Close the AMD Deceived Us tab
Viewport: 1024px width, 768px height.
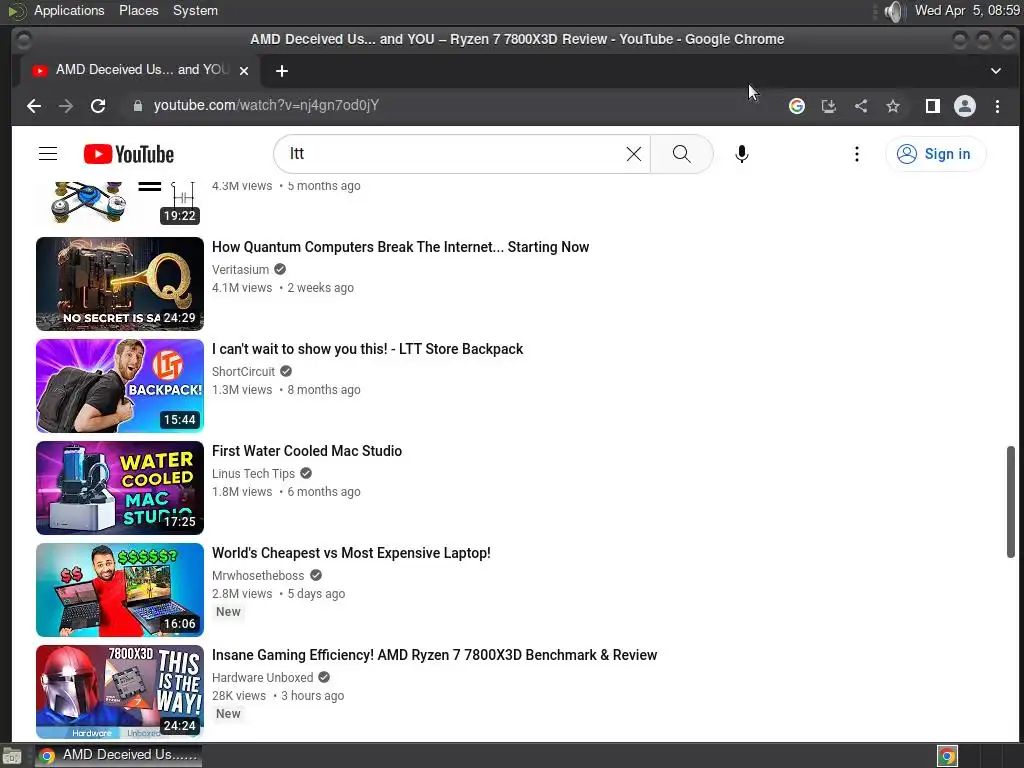tap(244, 71)
